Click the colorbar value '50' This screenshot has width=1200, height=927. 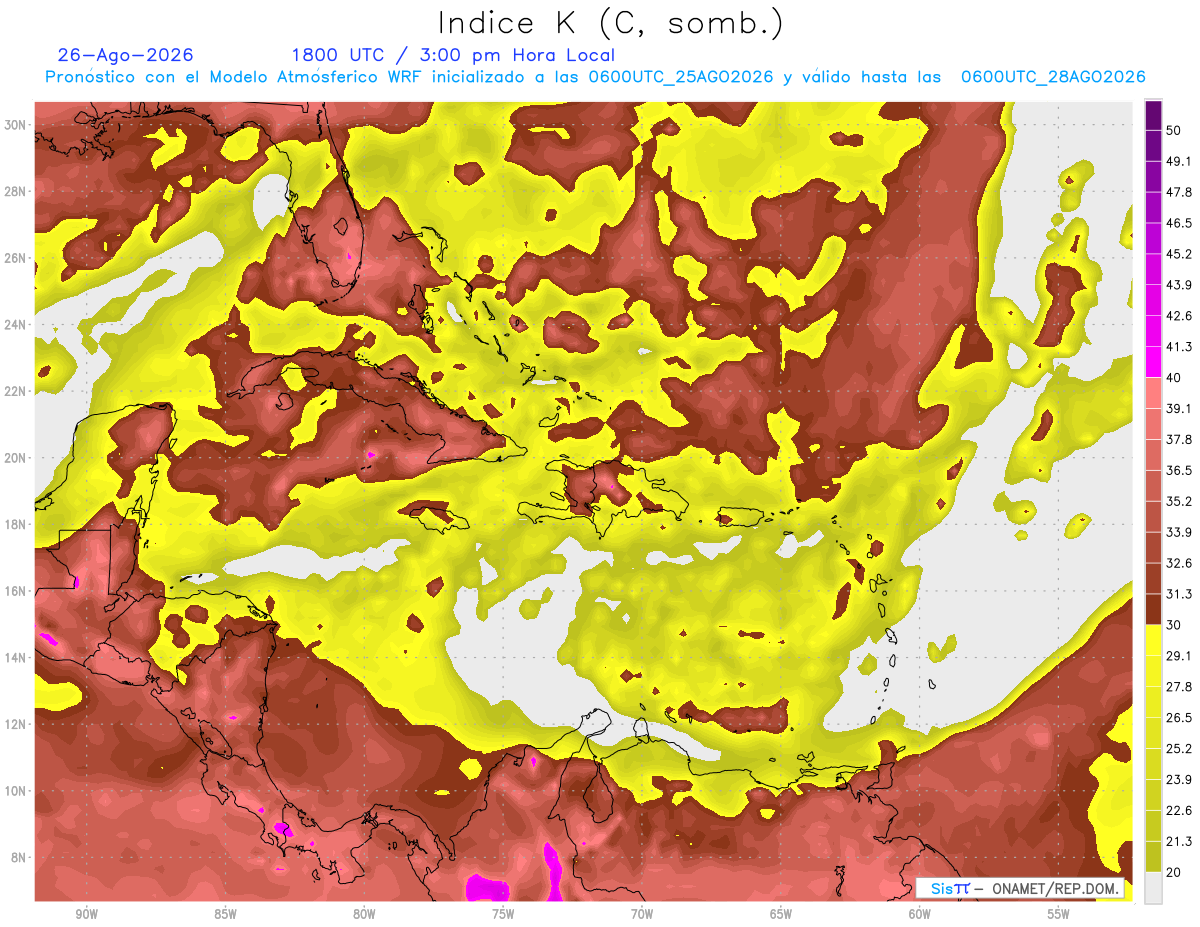1173,130
